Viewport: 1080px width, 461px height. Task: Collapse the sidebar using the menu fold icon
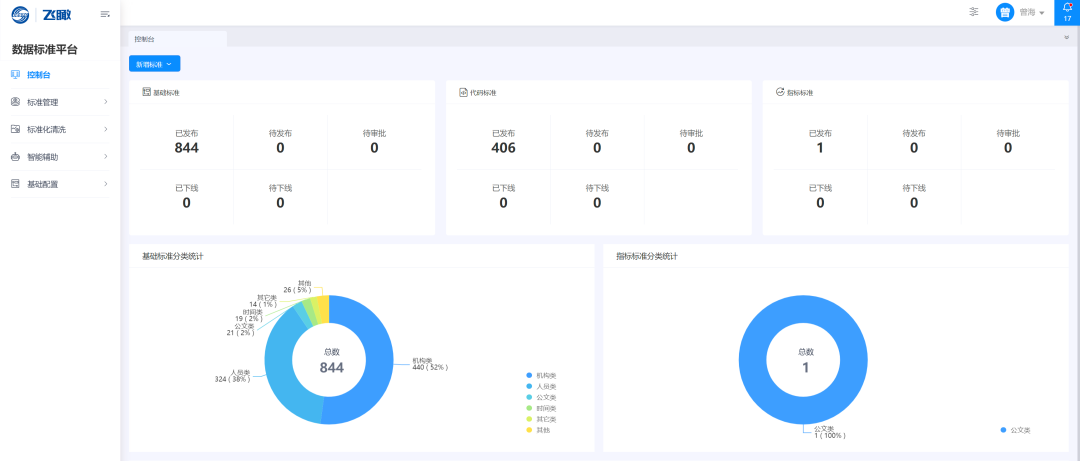point(105,14)
